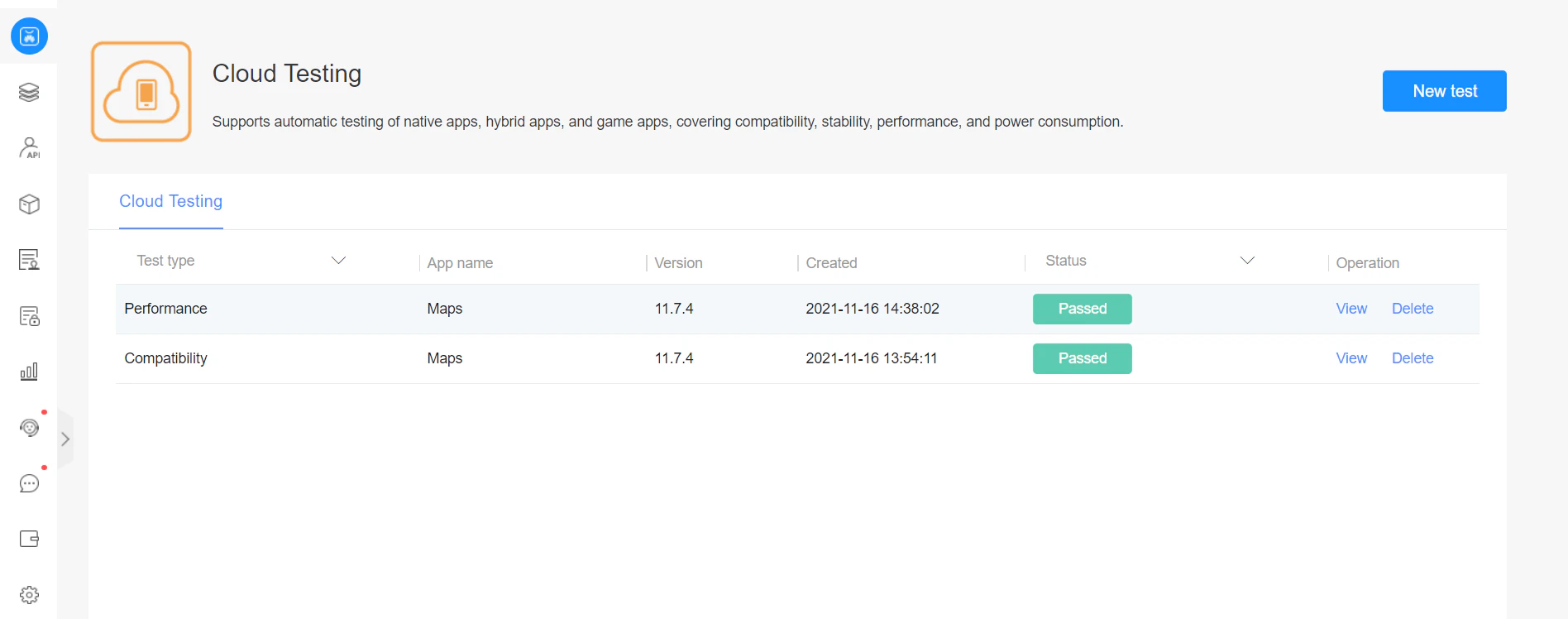
Task: Open the bar chart analytics icon
Action: (29, 372)
